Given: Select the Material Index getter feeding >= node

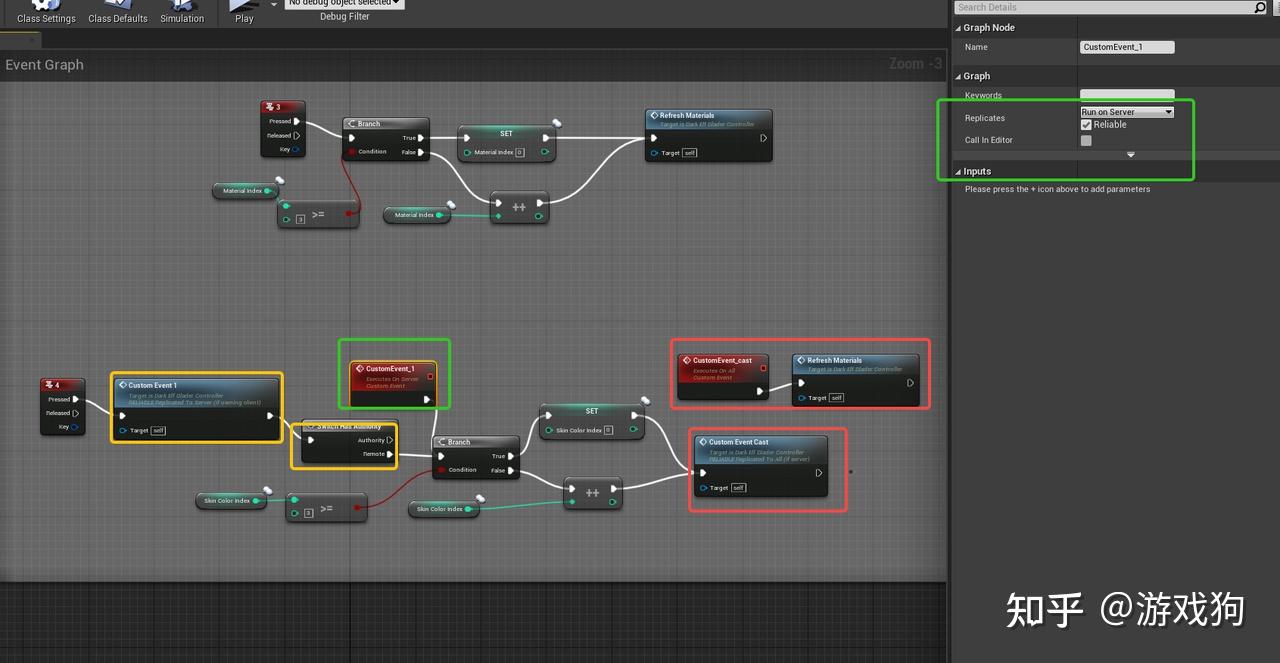Looking at the screenshot, I should point(245,191).
